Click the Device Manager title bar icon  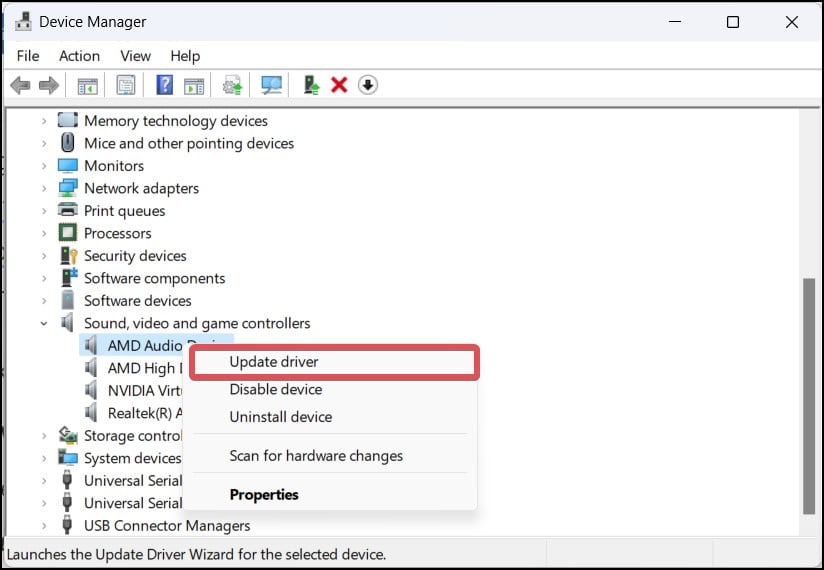23,22
